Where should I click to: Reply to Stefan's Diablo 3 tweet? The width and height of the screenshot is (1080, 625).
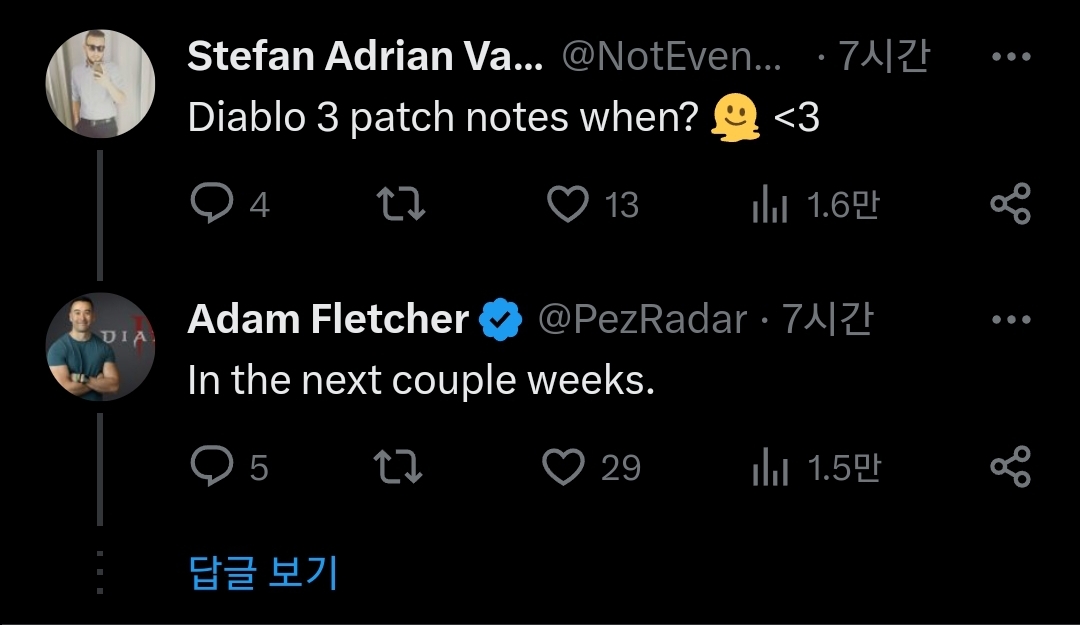click(212, 205)
